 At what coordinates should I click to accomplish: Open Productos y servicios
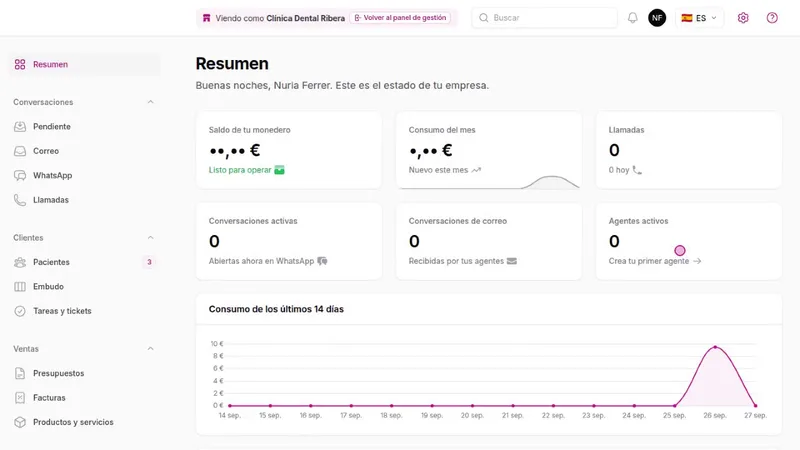click(84, 422)
